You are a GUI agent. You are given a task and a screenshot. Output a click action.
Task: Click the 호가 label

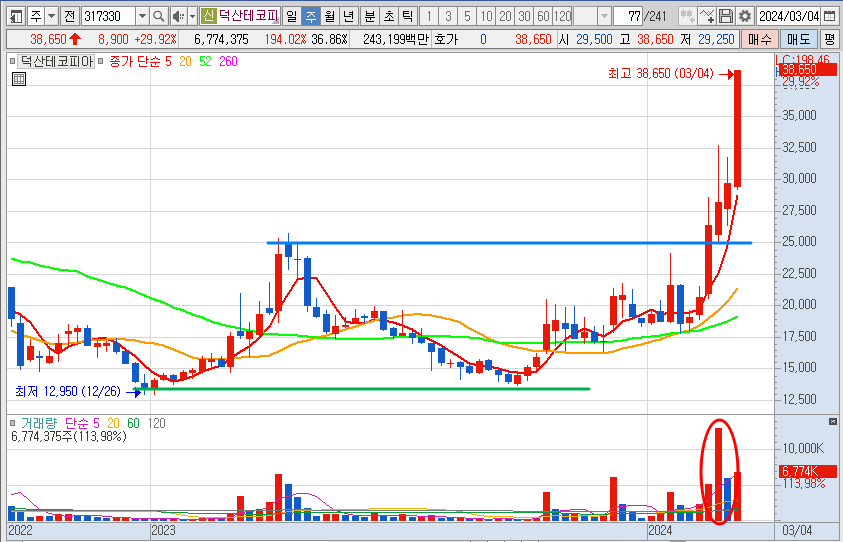pos(446,39)
